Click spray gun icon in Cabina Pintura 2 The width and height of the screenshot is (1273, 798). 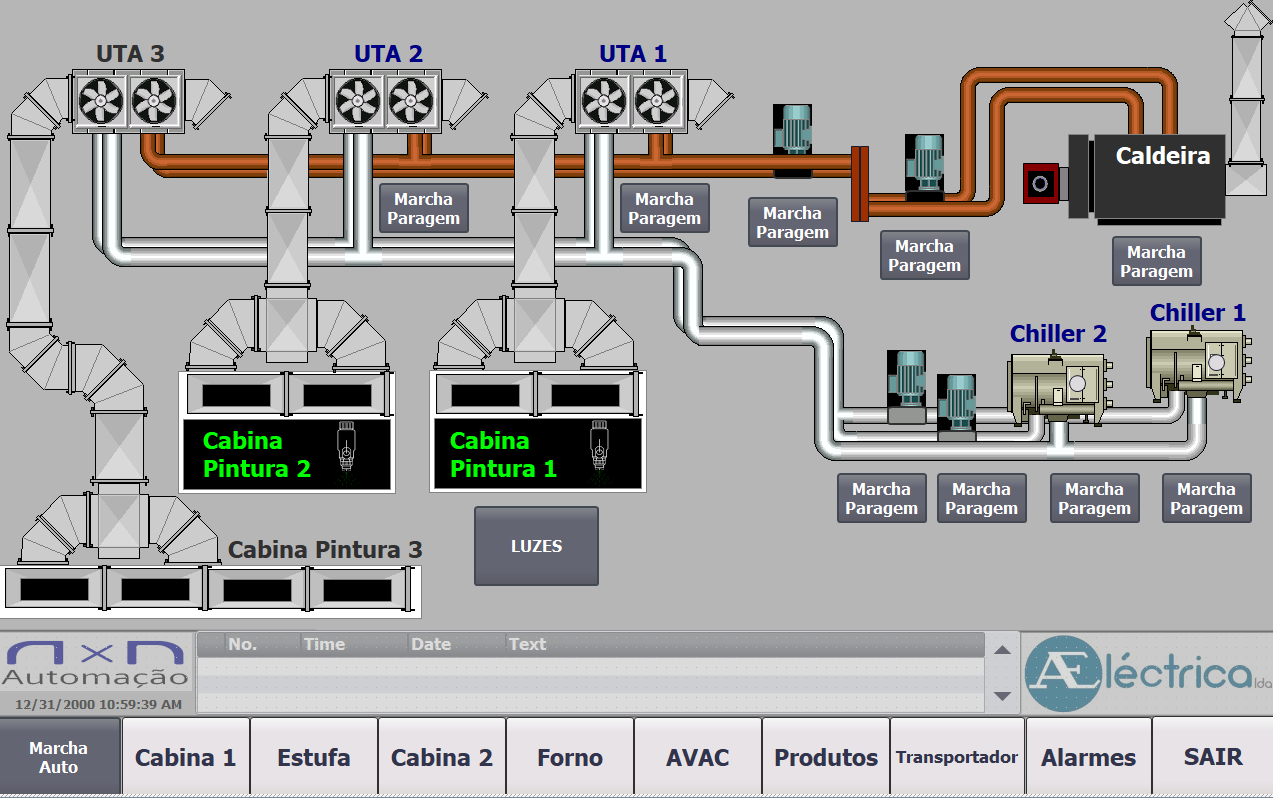tap(346, 445)
